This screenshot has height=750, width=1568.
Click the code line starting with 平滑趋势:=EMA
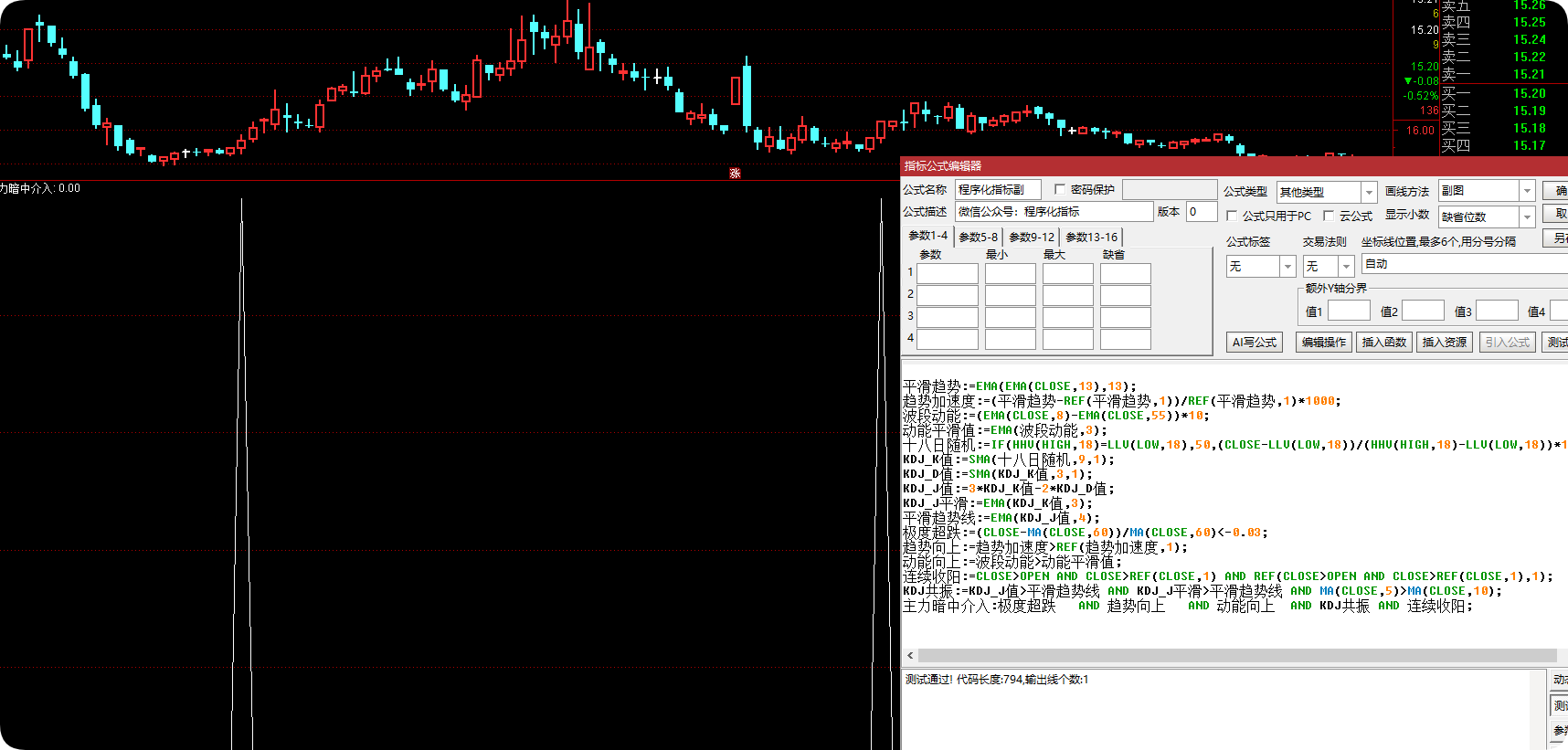click(x=1020, y=386)
